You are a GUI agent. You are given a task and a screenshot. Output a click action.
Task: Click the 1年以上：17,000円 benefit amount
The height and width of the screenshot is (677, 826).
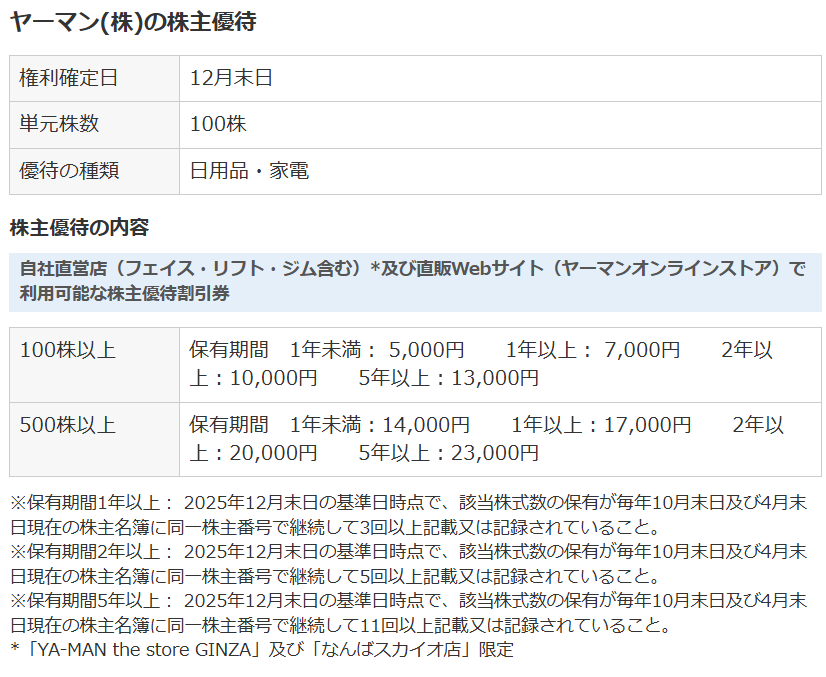point(601,425)
